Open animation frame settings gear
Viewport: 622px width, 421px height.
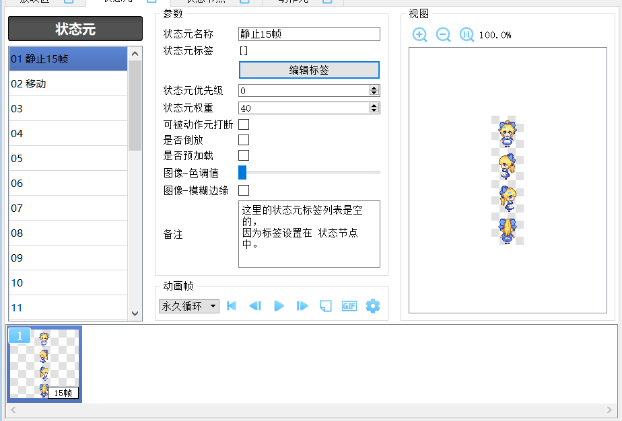[373, 306]
